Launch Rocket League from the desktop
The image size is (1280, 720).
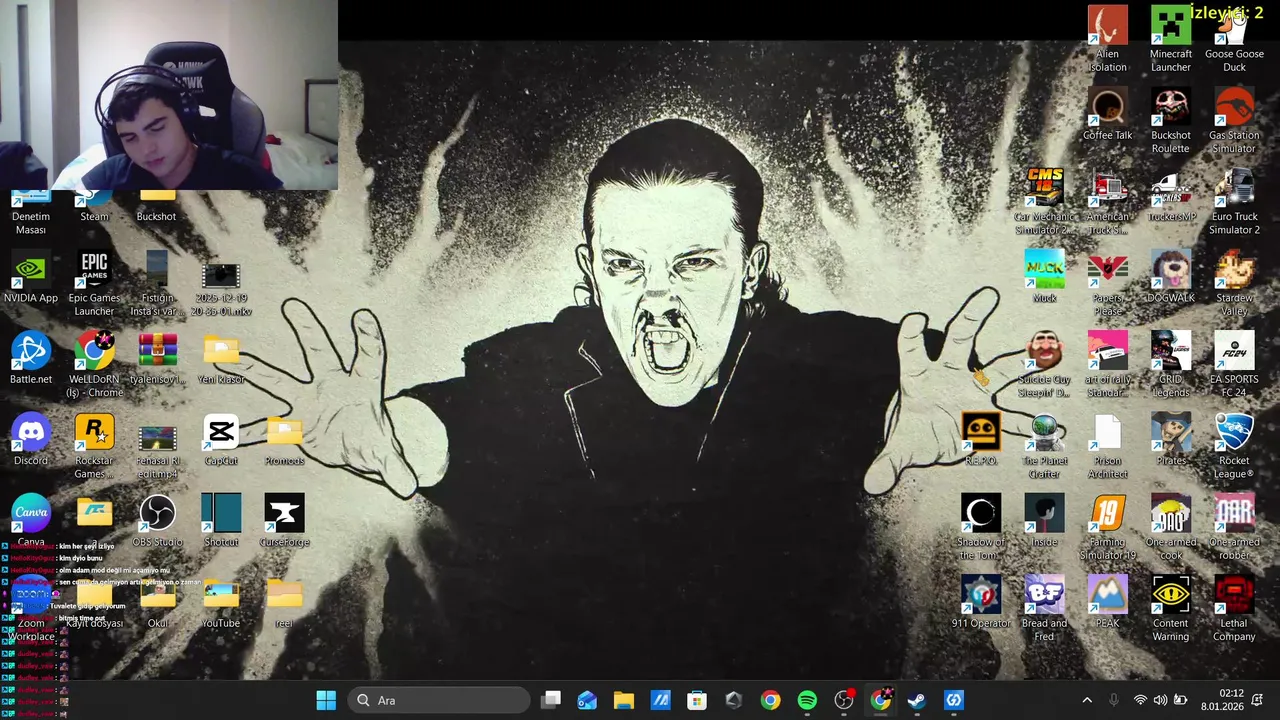pyautogui.click(x=1234, y=446)
